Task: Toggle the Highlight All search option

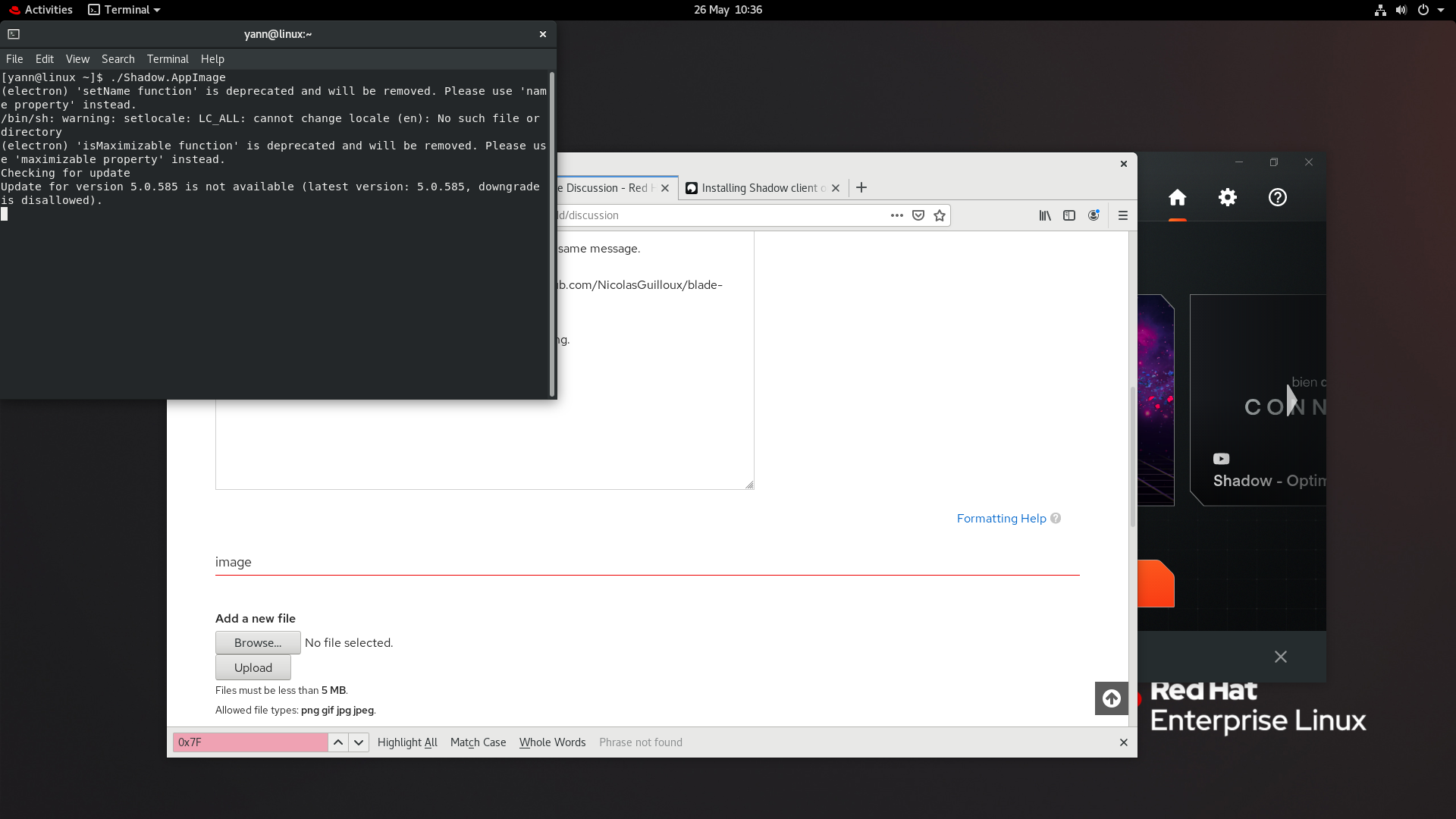Action: click(407, 741)
